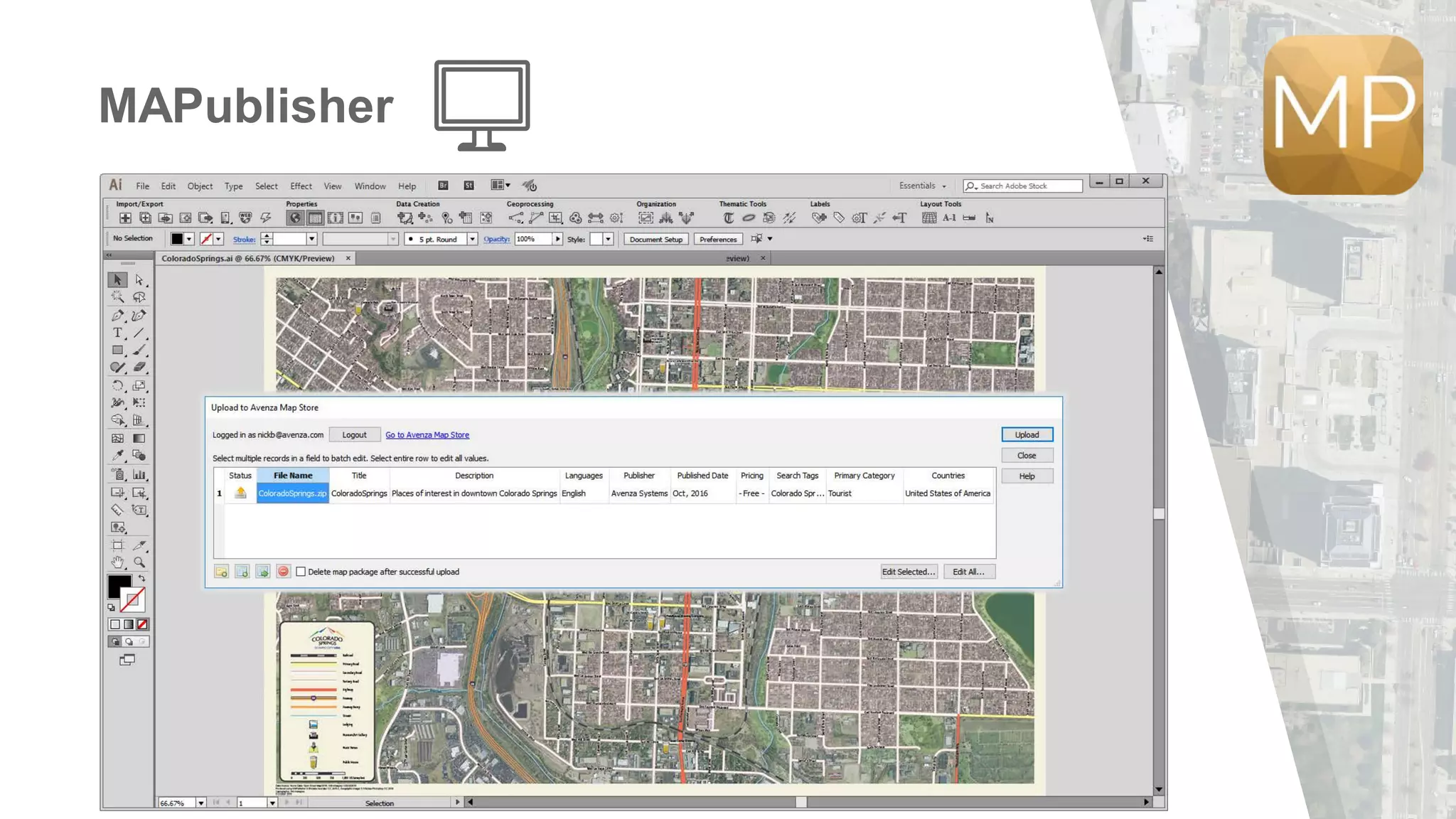Image resolution: width=1456 pixels, height=819 pixels.
Task: Expand the Opacity 100% arrow
Action: click(557, 240)
